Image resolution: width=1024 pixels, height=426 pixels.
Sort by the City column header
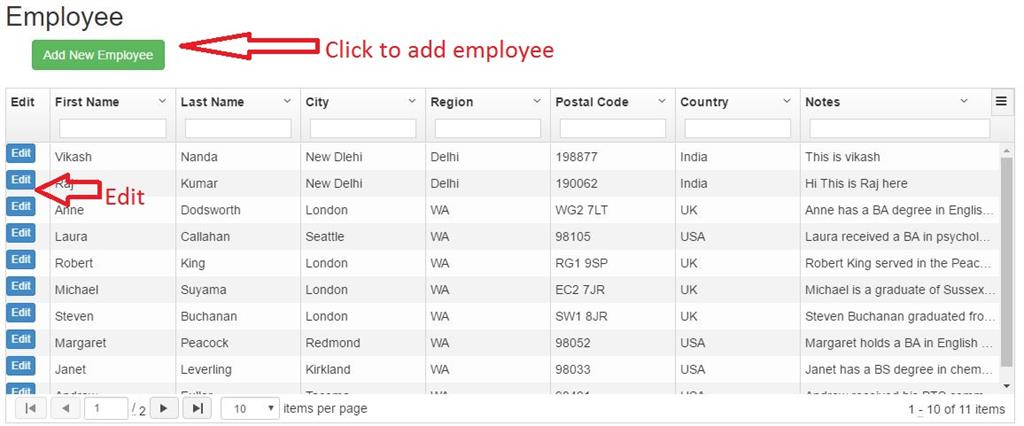(318, 102)
